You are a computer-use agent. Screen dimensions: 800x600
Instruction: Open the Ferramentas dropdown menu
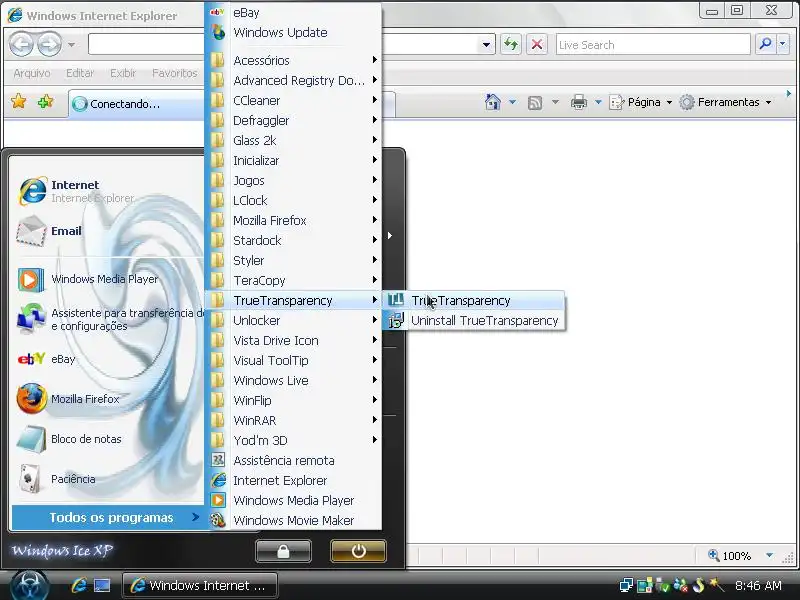pos(726,102)
